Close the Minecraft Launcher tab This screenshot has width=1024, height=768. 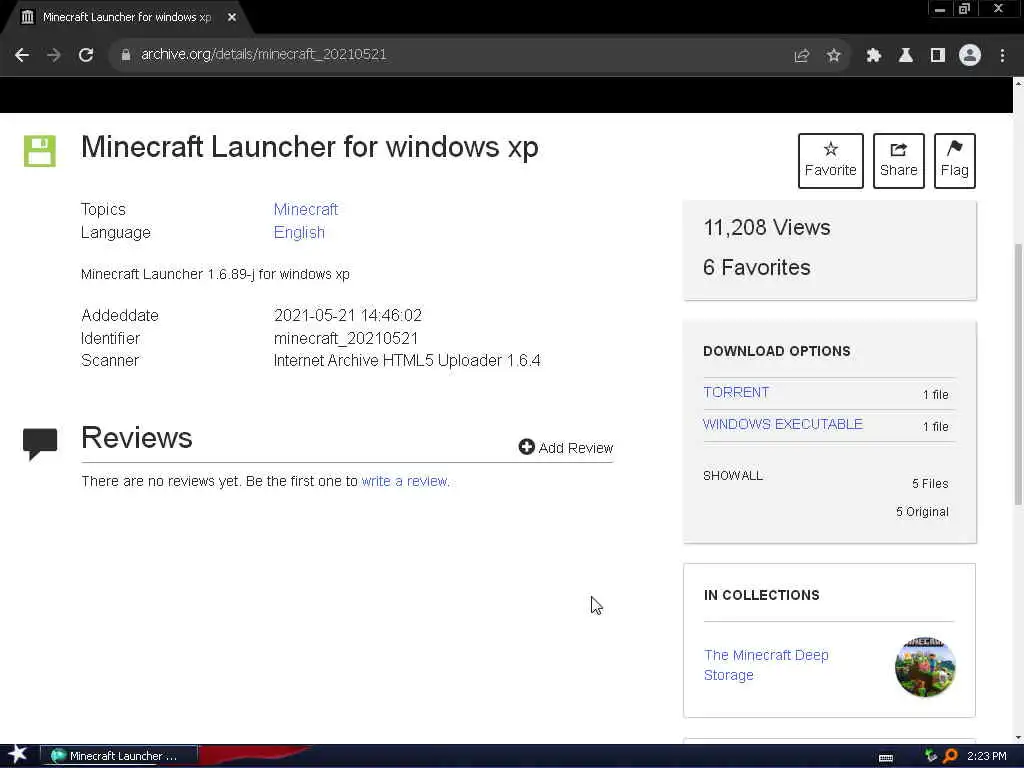click(x=232, y=18)
